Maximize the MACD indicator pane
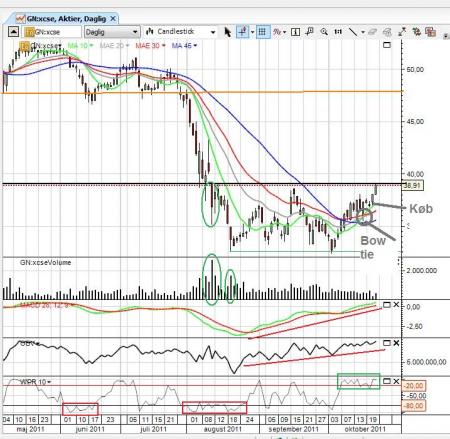 [387, 305]
